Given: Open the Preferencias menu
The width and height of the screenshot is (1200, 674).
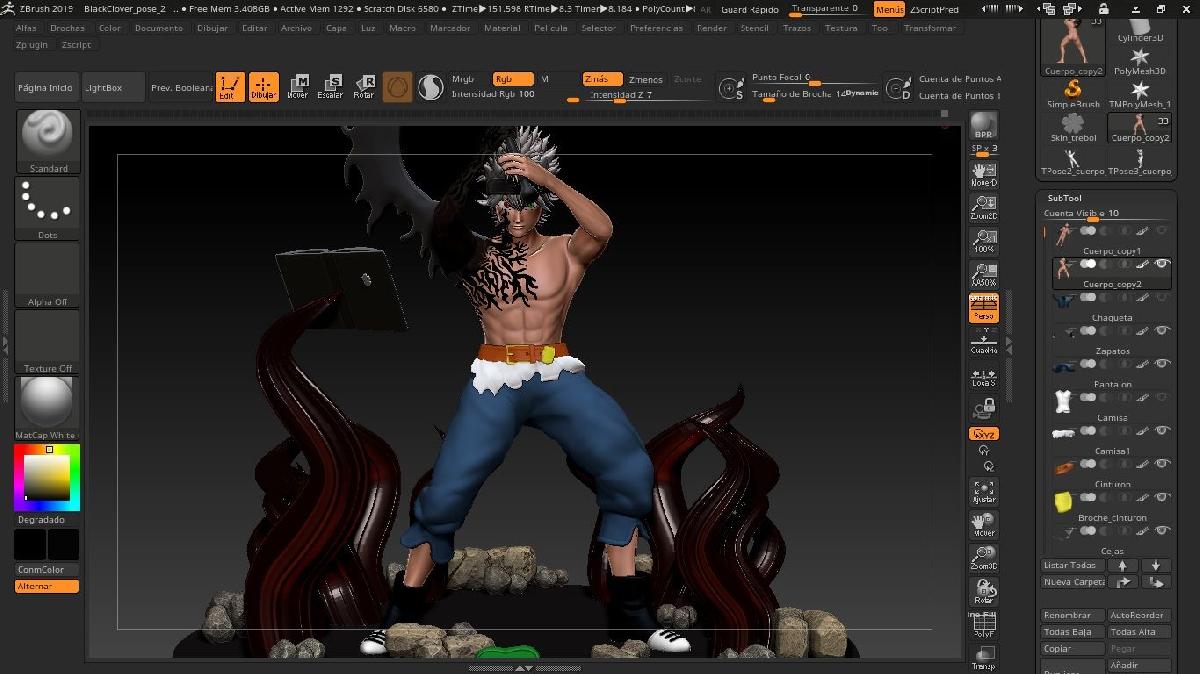Looking at the screenshot, I should (x=656, y=28).
